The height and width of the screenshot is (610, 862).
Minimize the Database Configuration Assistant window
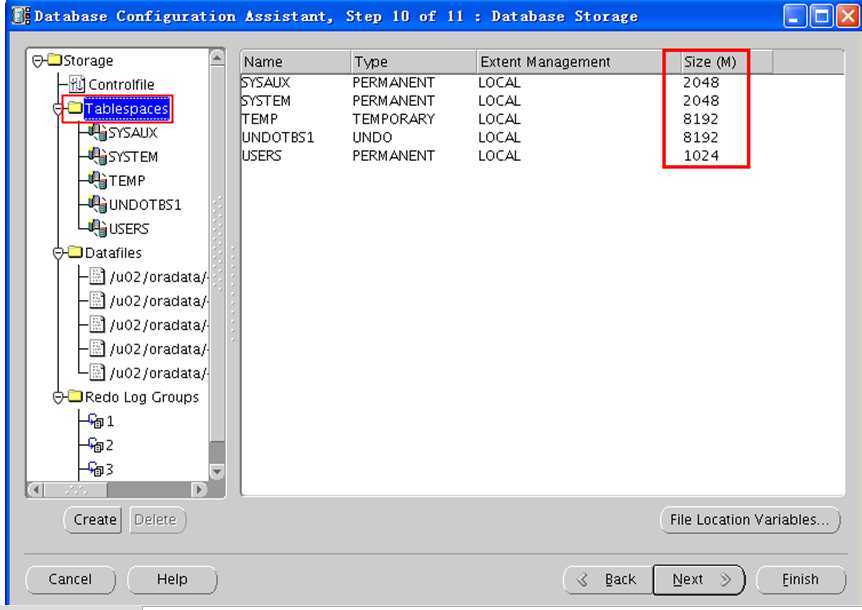coord(794,16)
